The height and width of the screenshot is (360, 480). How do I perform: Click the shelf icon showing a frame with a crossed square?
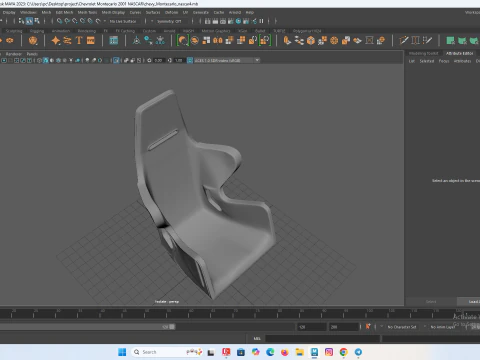[x=369, y=41]
